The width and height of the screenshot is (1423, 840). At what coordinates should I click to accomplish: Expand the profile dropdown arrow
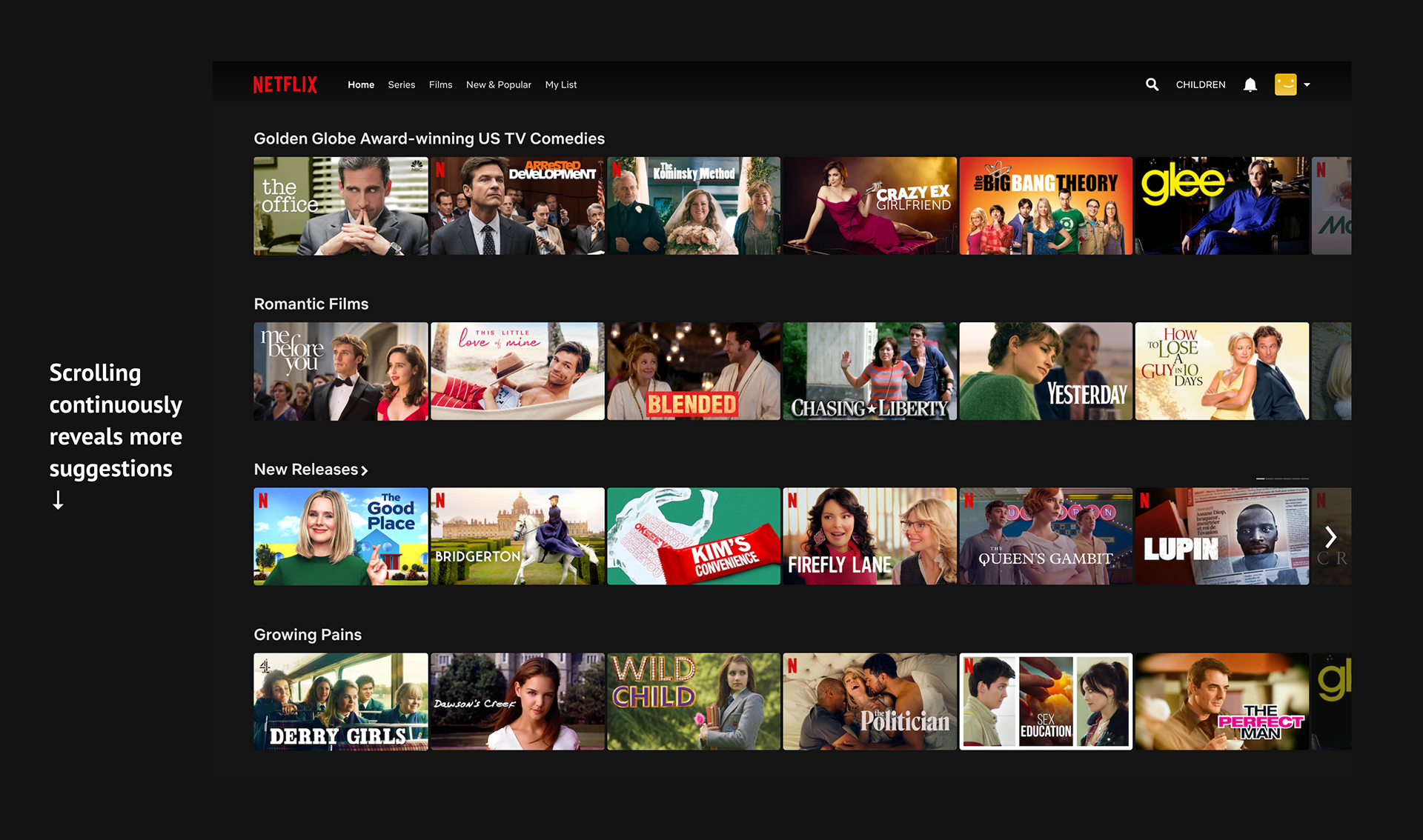pyautogui.click(x=1307, y=85)
